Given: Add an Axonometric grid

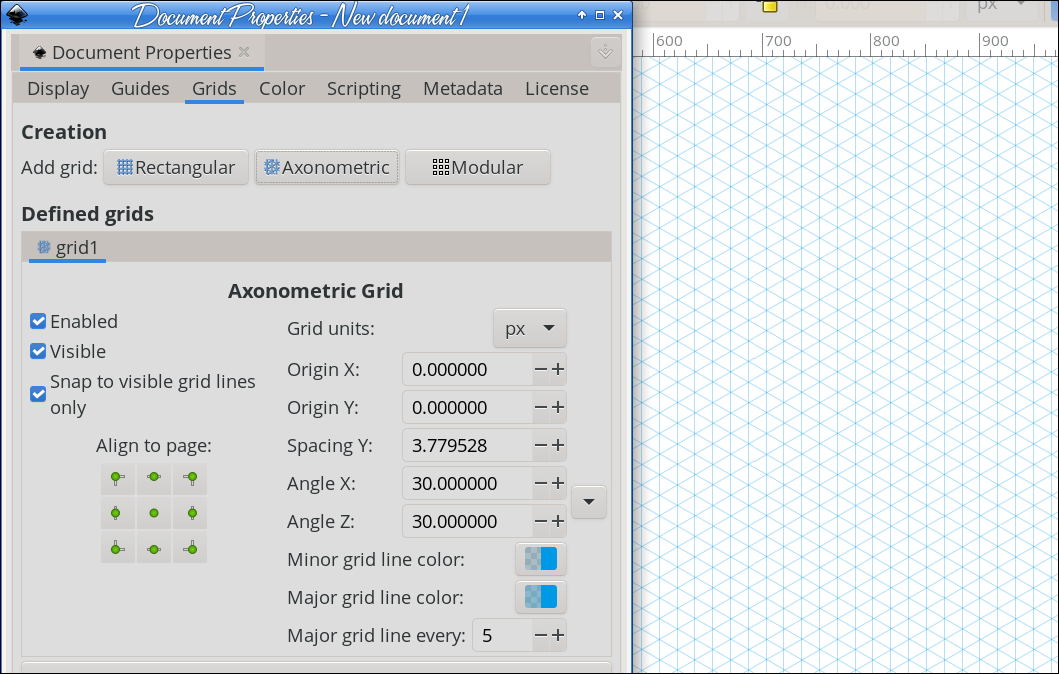Looking at the screenshot, I should point(327,167).
